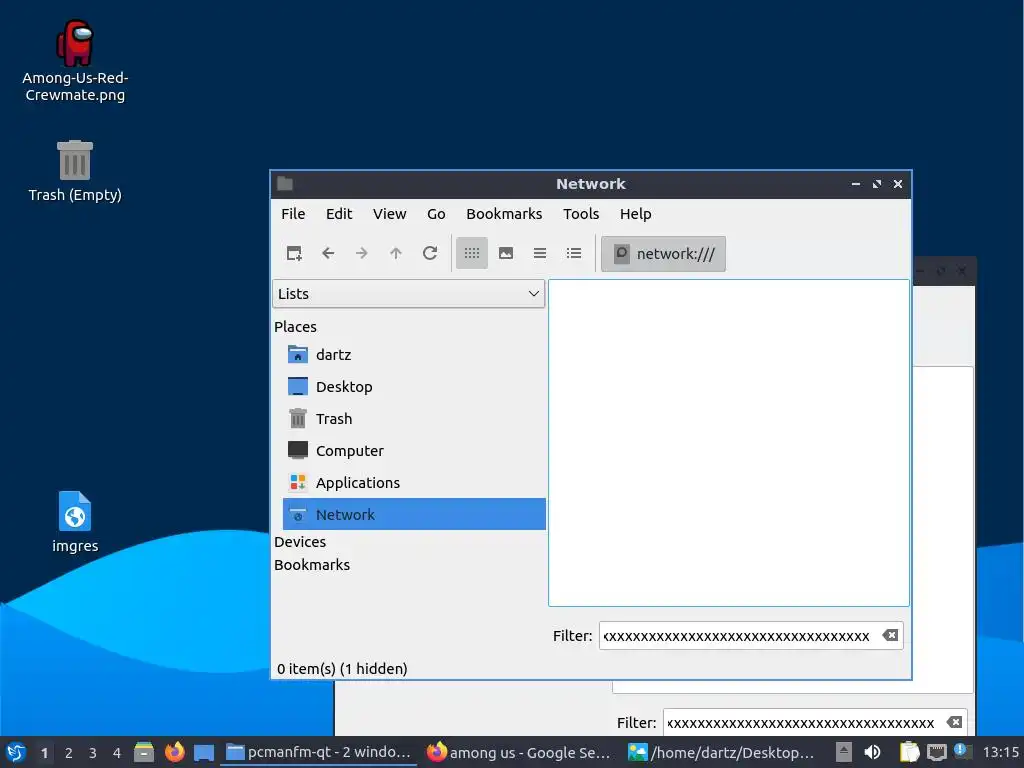Open the View menu
Screen dimensions: 1024x768
coord(390,214)
